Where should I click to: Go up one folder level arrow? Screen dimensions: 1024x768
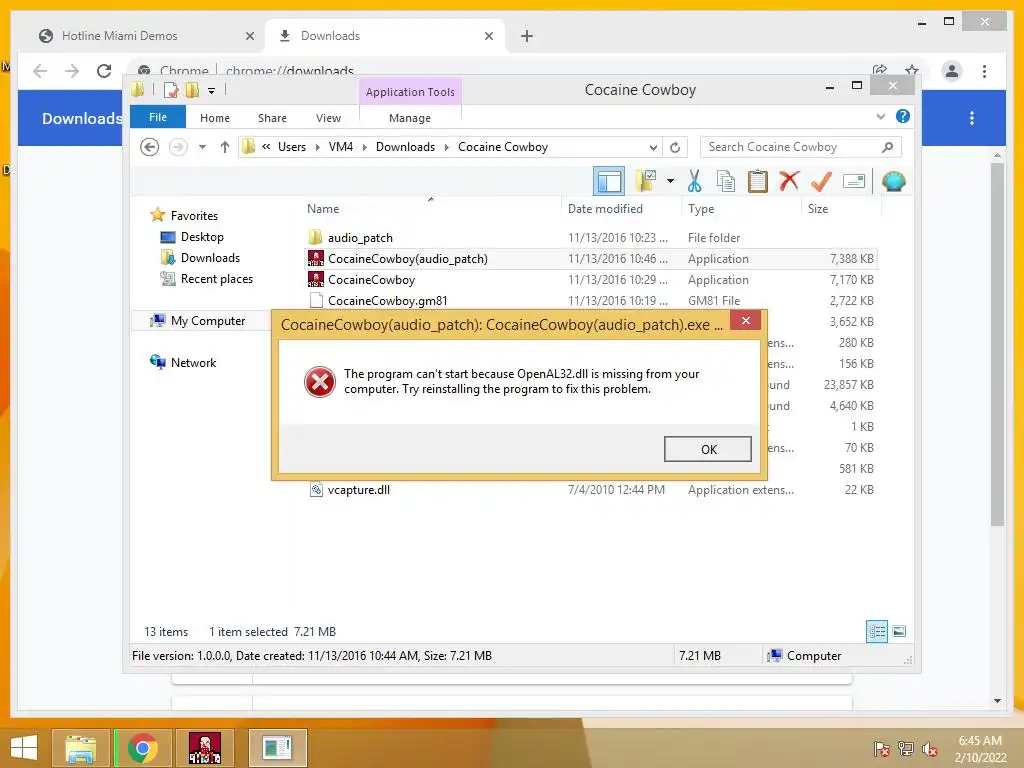pos(225,147)
